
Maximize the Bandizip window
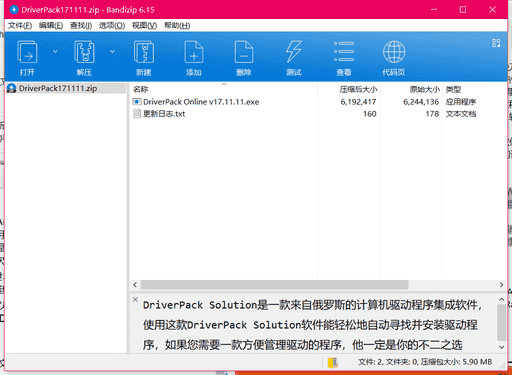click(463, 10)
